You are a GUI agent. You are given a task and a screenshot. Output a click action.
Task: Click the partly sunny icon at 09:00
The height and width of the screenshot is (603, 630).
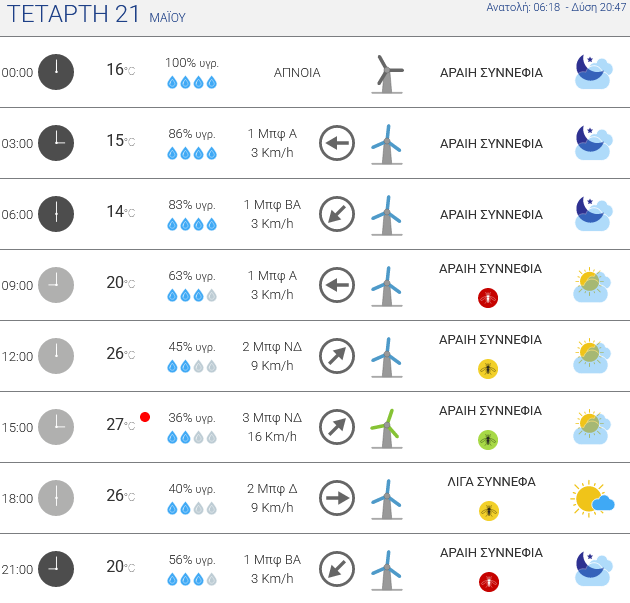592,285
